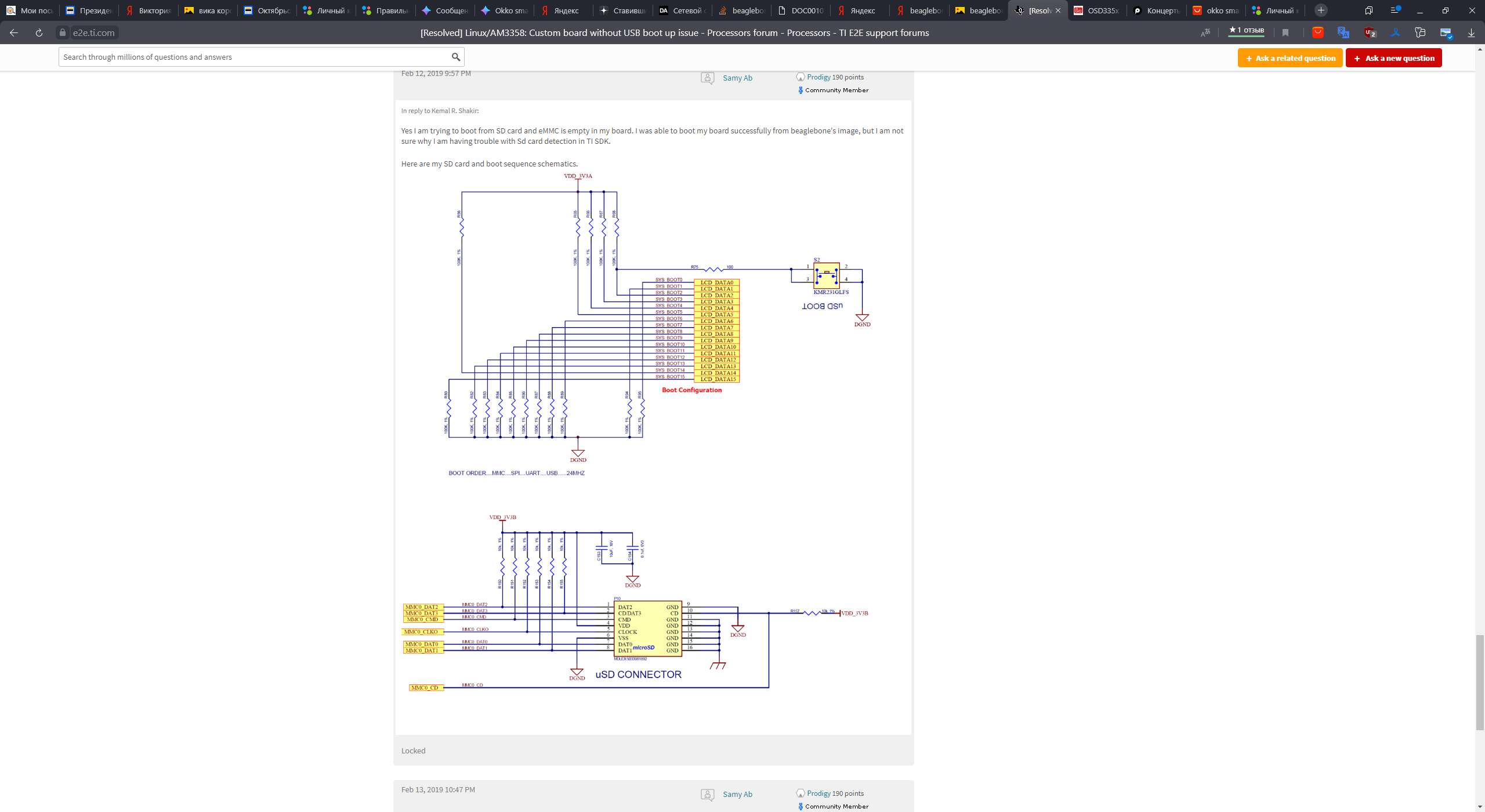Switch to the OSD335x tab
1485x812 pixels.
(1097, 10)
